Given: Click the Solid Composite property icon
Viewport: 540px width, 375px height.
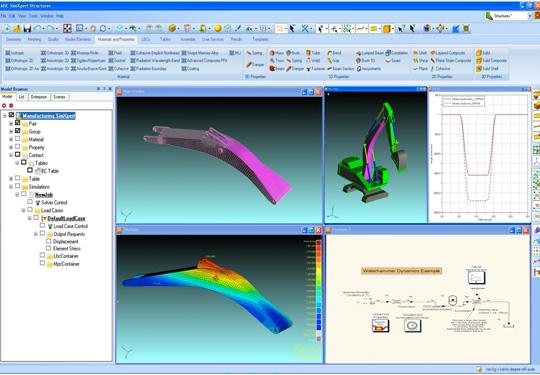Looking at the screenshot, I should click(x=479, y=61).
